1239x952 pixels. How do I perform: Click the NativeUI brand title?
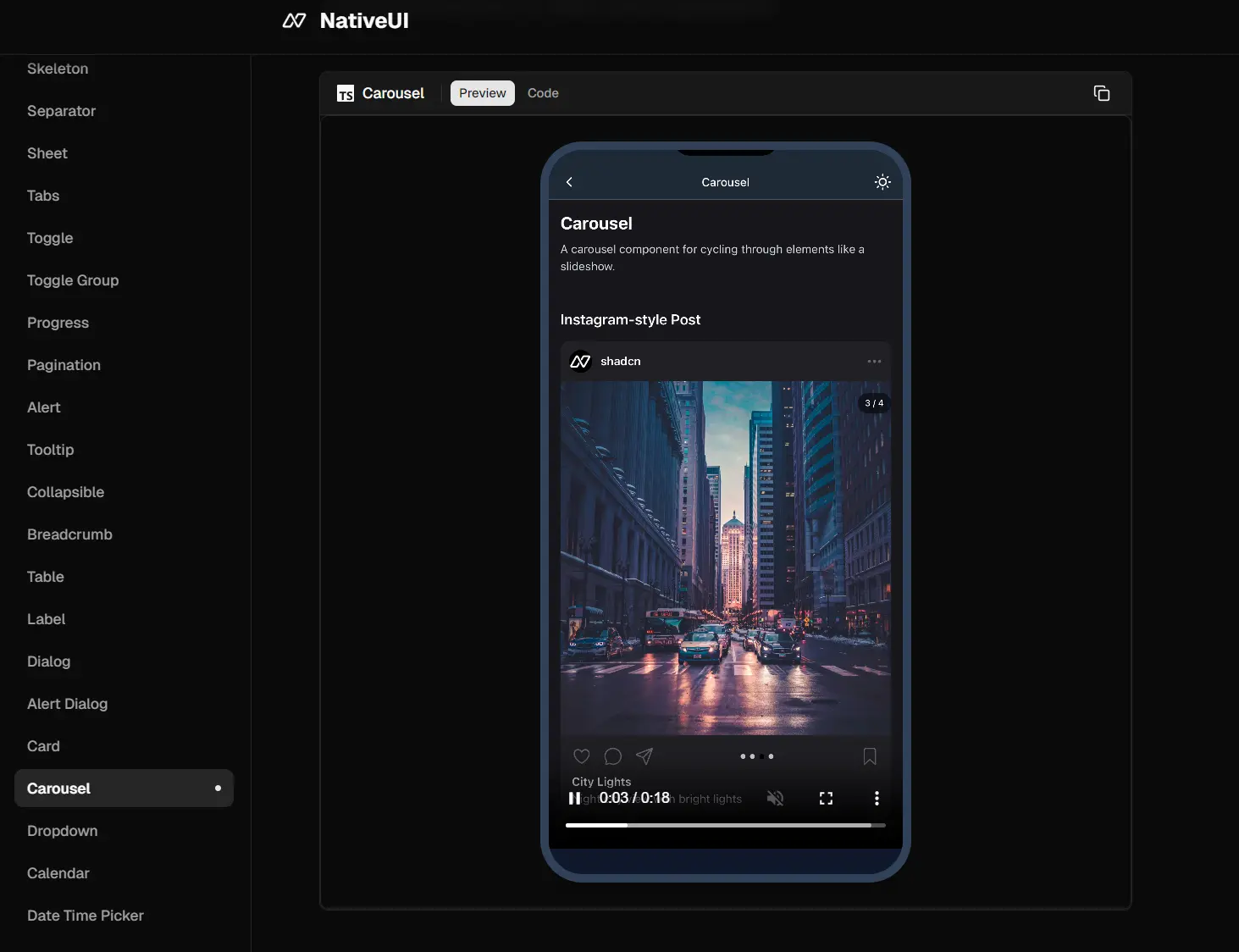tap(364, 20)
